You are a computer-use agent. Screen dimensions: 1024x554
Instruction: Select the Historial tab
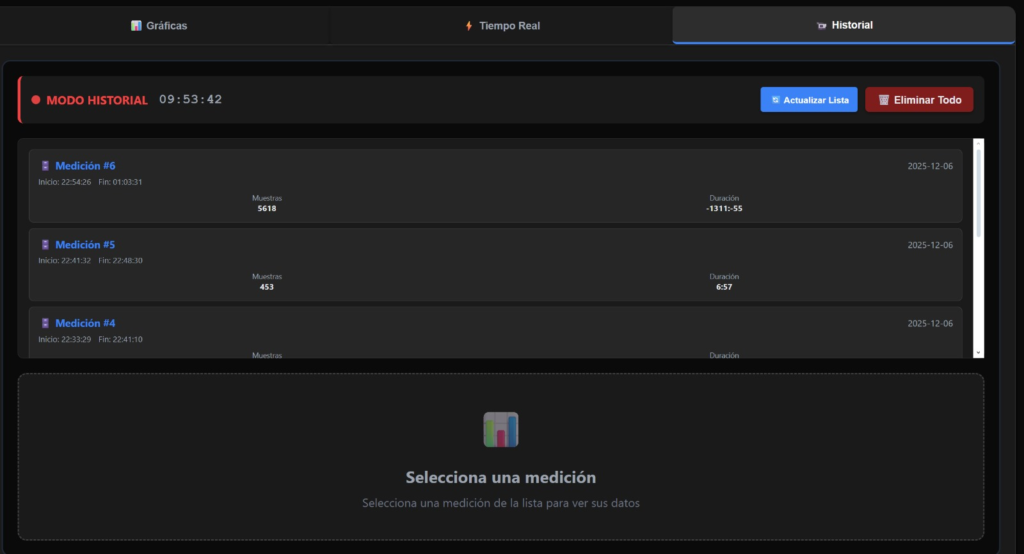843,25
